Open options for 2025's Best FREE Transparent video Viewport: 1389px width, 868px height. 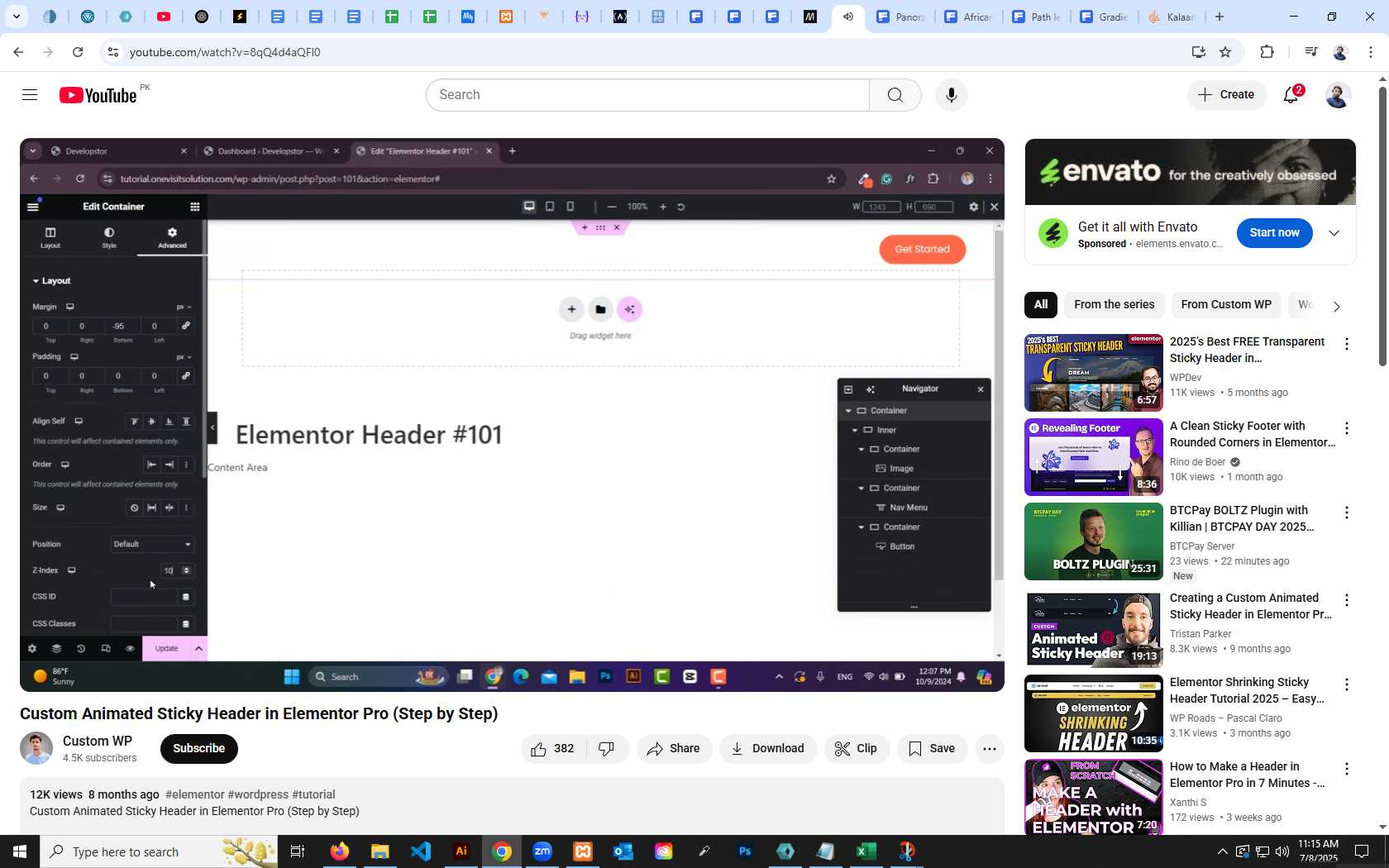coord(1347,344)
